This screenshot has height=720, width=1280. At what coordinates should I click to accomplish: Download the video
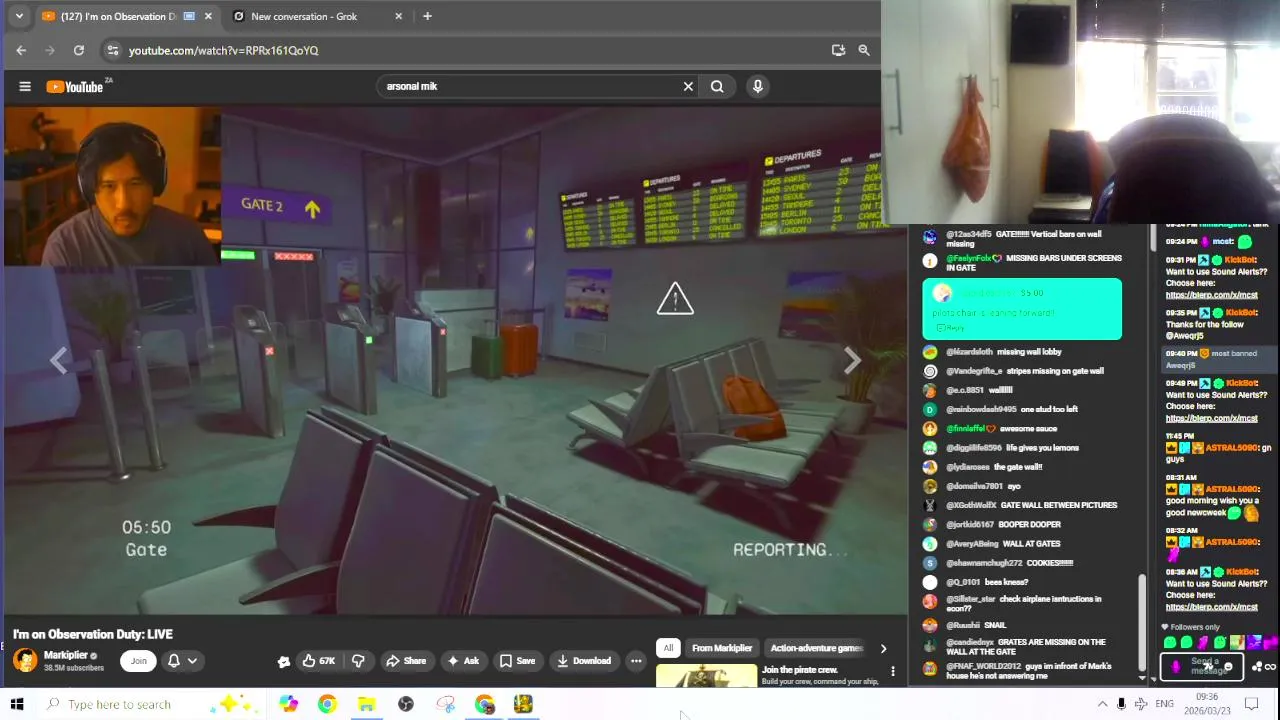click(x=584, y=660)
